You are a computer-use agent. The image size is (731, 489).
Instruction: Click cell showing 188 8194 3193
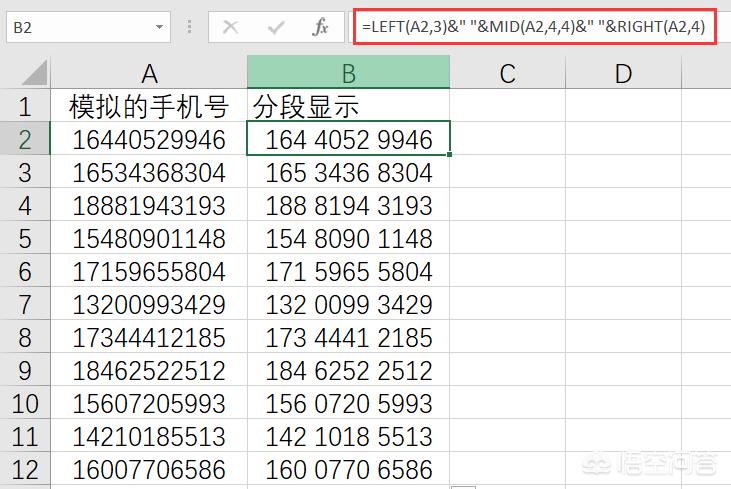[348, 205]
